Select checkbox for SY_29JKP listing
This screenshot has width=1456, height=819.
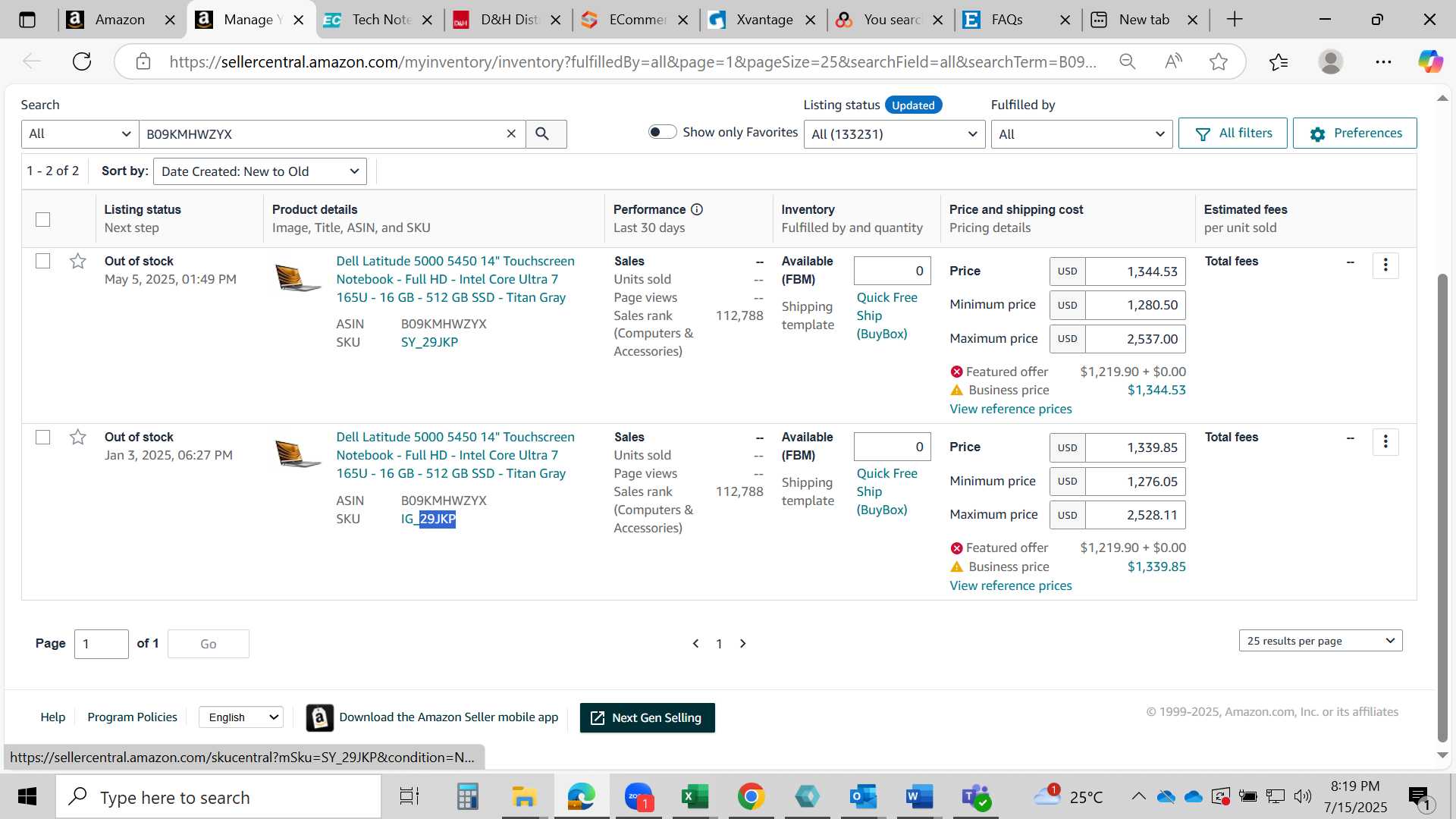43,261
